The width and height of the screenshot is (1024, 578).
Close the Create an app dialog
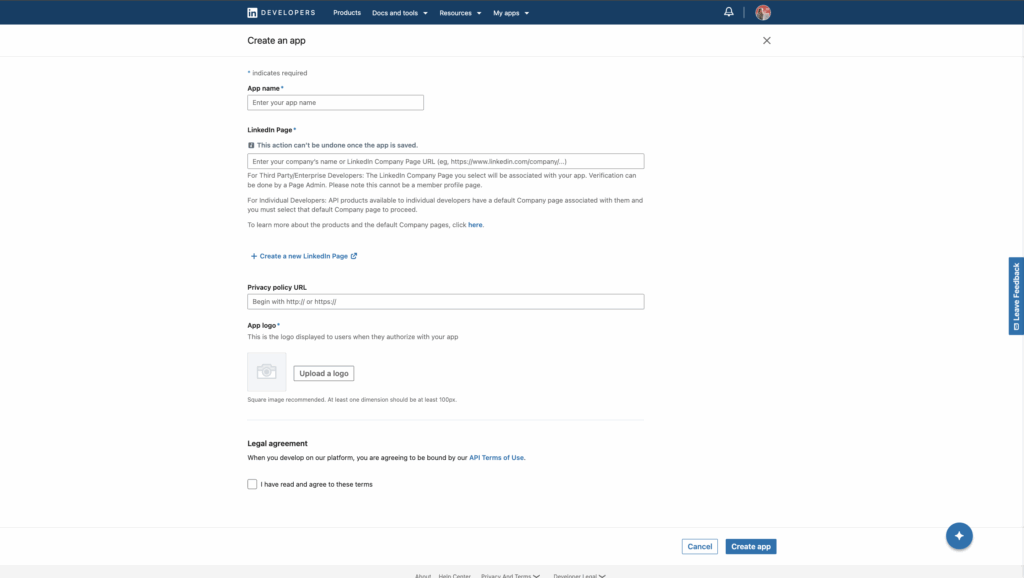click(x=767, y=41)
